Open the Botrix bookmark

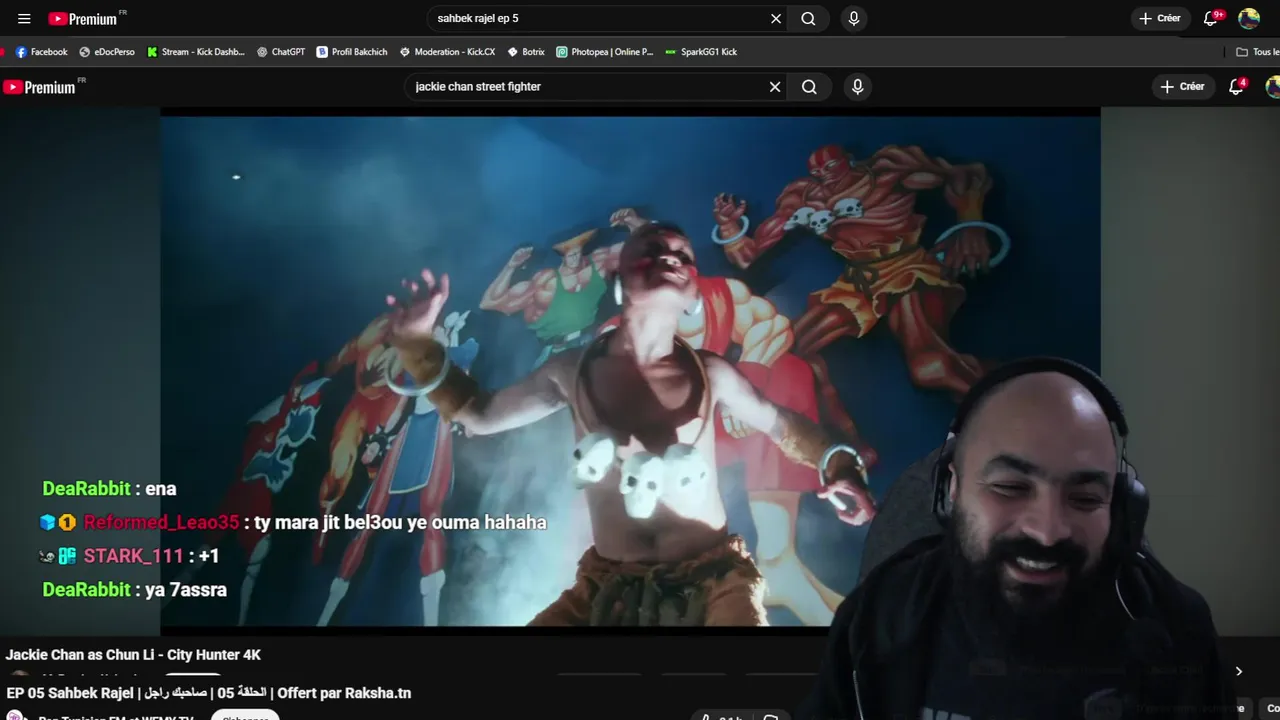click(526, 52)
